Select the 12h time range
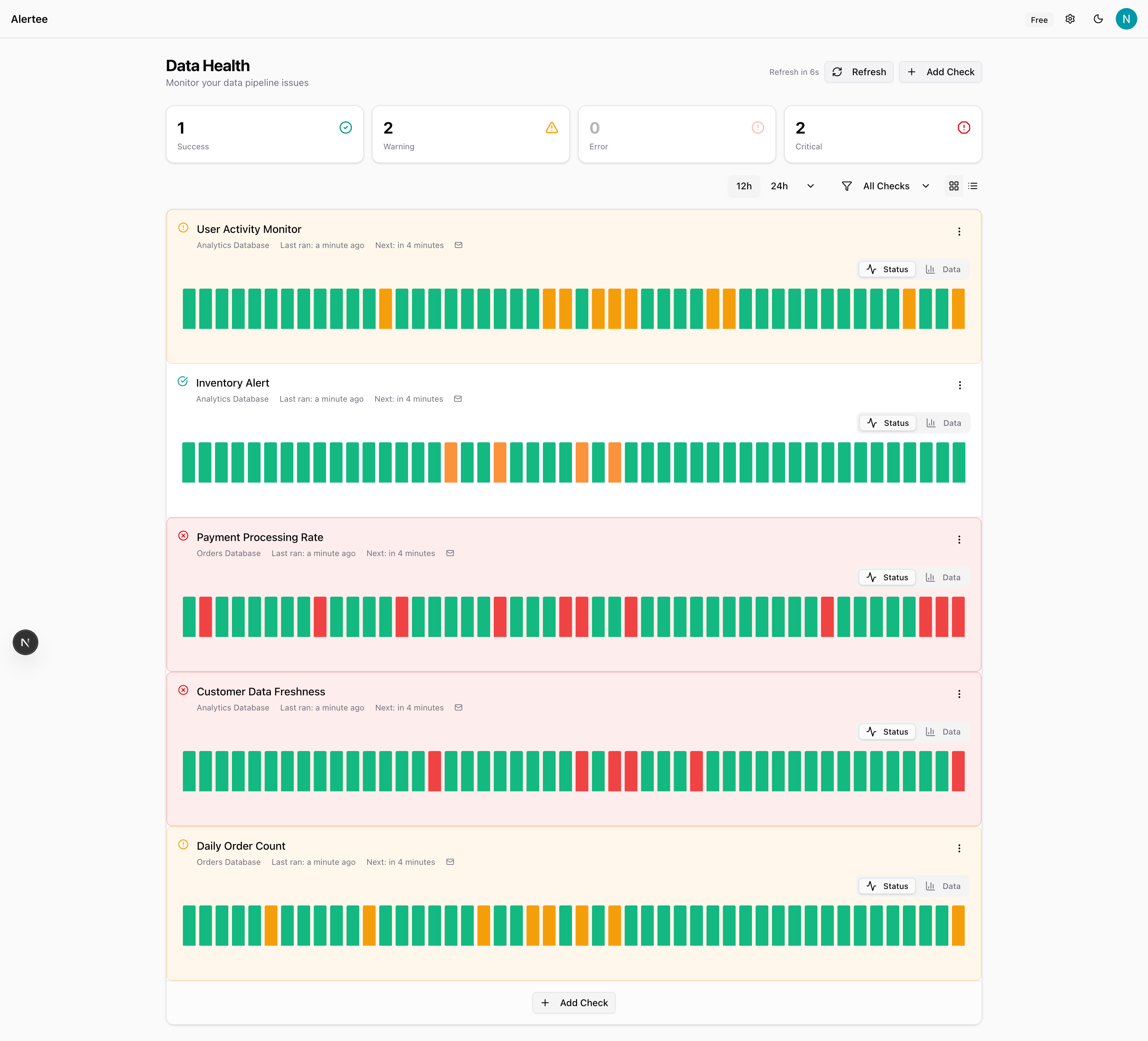The height and width of the screenshot is (1041, 1148). 744,186
